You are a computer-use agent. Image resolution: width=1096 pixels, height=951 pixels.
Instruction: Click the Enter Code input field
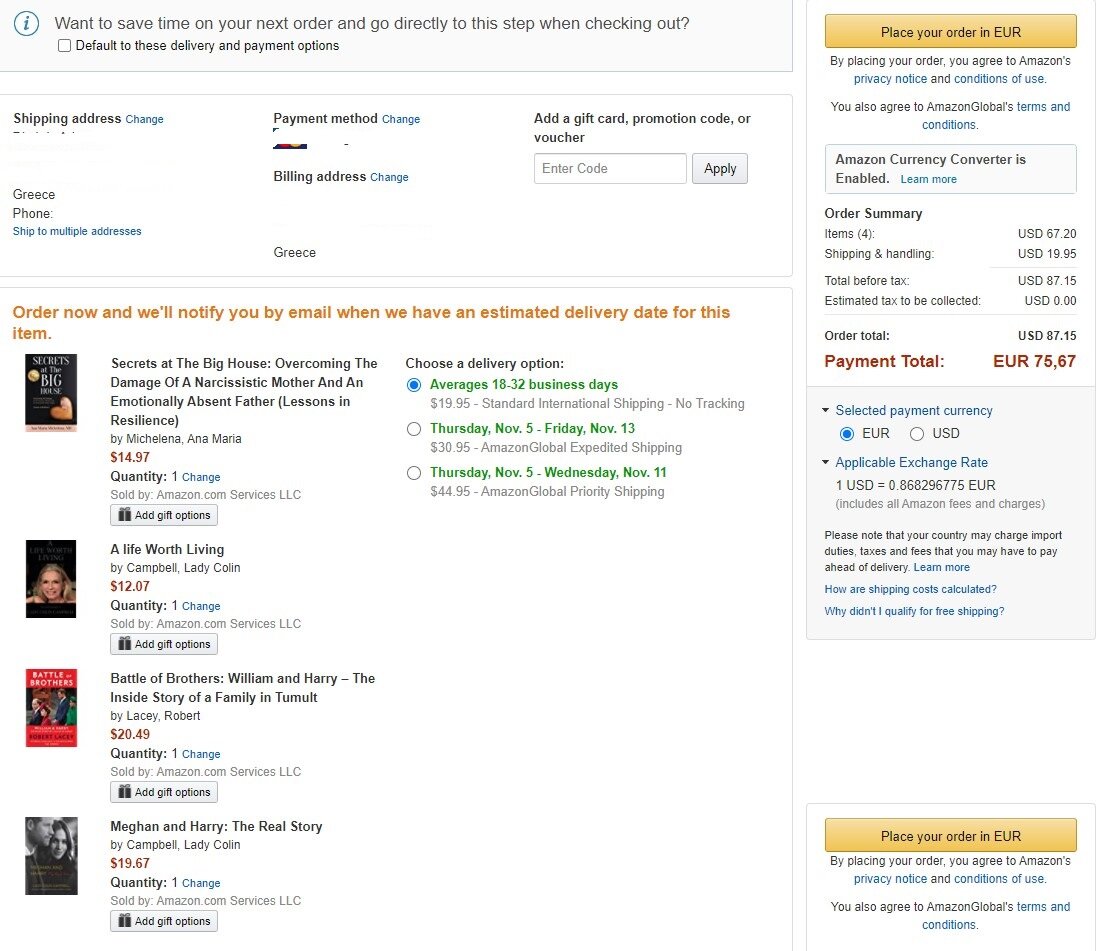point(610,169)
